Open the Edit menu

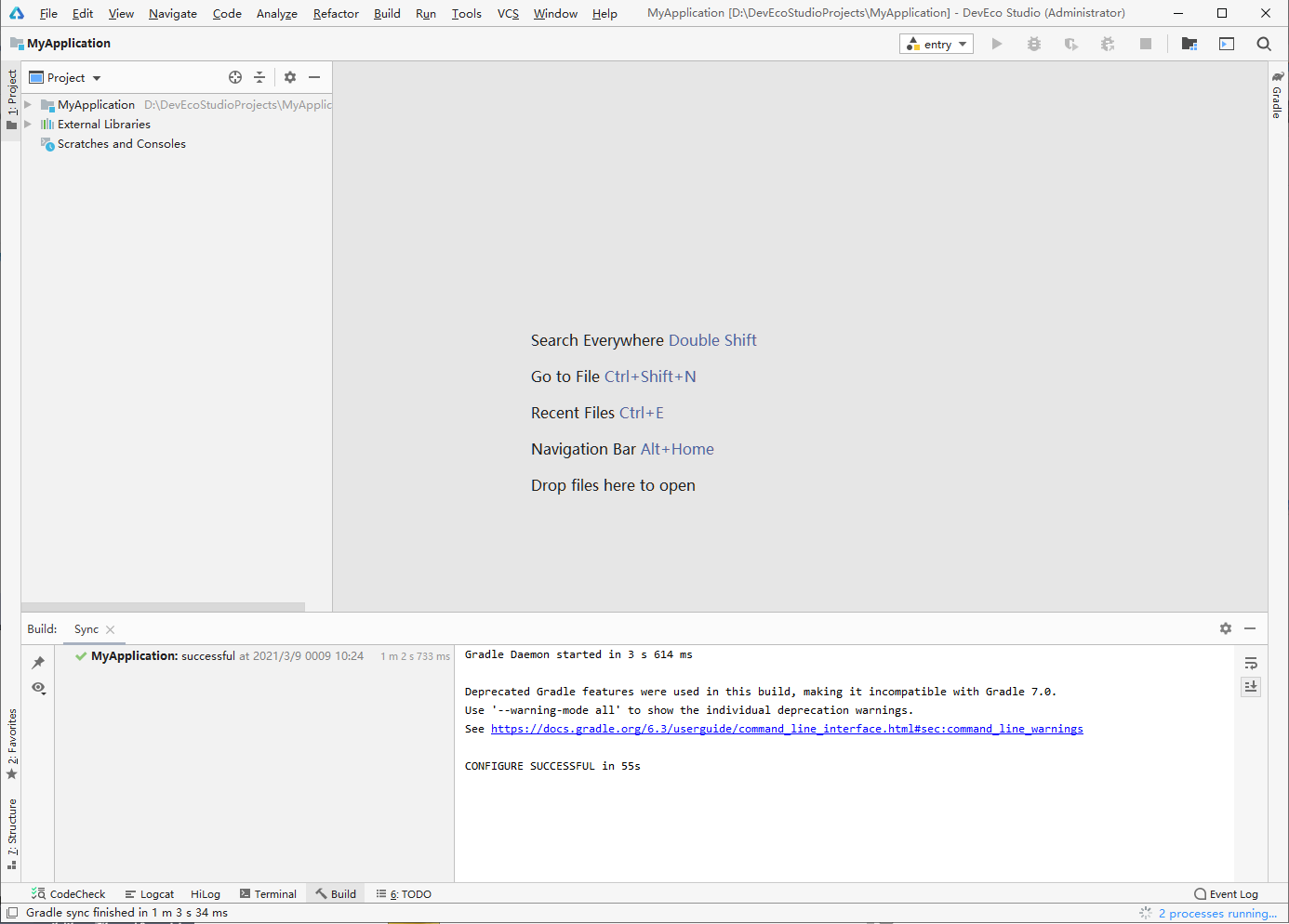pyautogui.click(x=83, y=13)
